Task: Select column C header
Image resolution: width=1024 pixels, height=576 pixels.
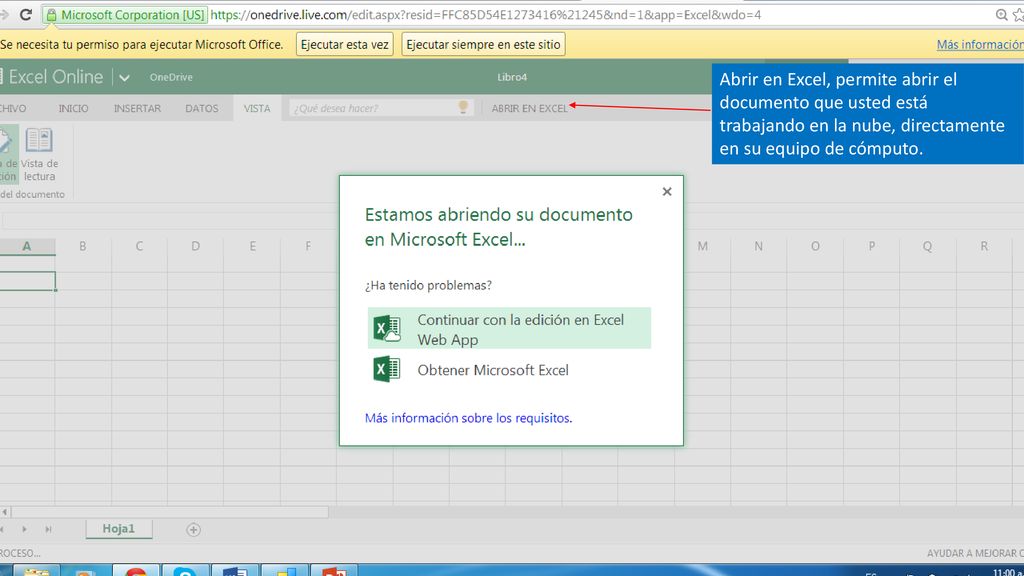Action: (x=139, y=246)
